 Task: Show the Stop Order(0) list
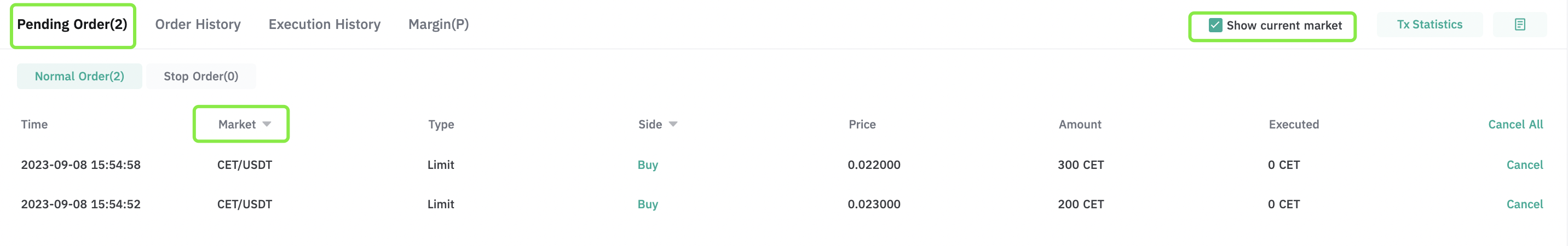point(201,76)
